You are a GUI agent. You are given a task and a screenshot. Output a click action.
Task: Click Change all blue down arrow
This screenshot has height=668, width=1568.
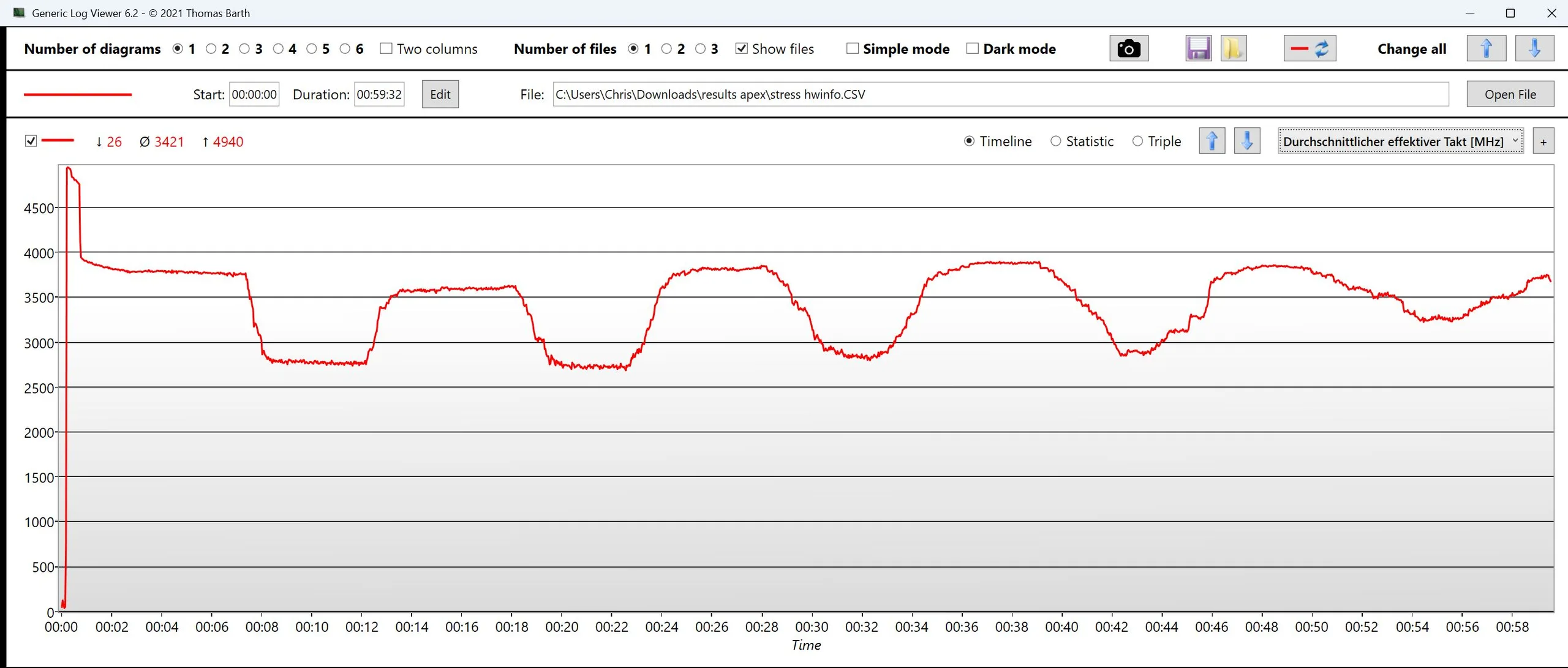tap(1534, 48)
